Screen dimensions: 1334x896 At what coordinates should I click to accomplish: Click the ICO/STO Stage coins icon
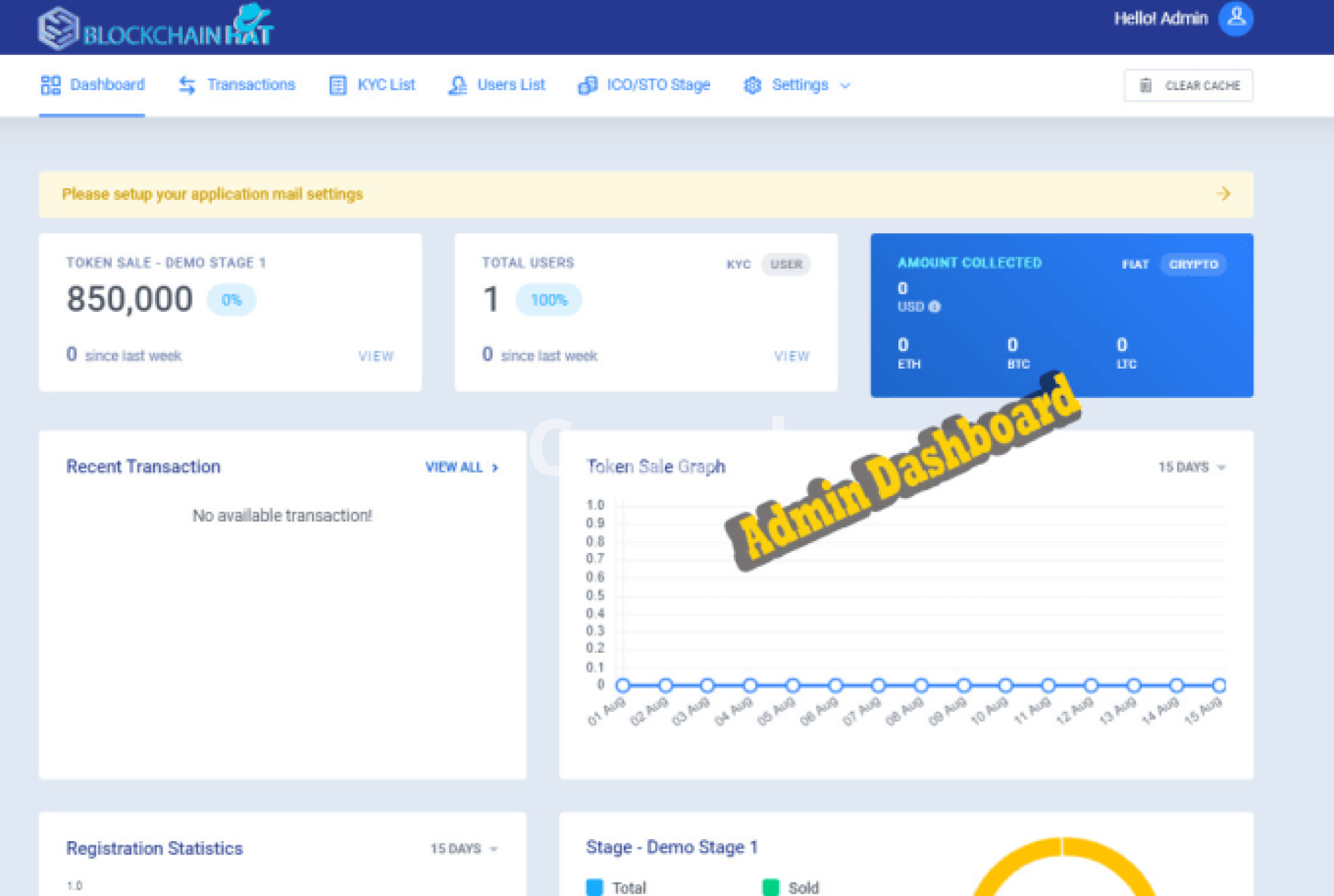(x=587, y=85)
